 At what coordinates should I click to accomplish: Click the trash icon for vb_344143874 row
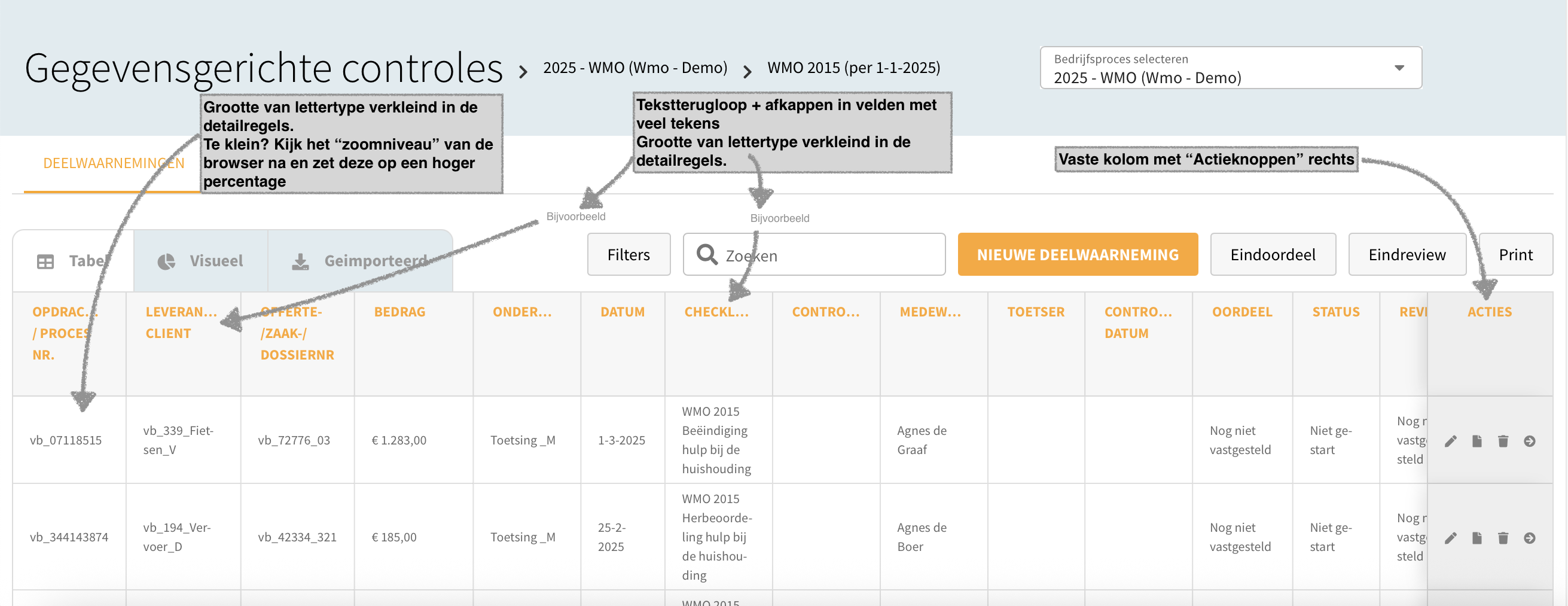point(1503,538)
